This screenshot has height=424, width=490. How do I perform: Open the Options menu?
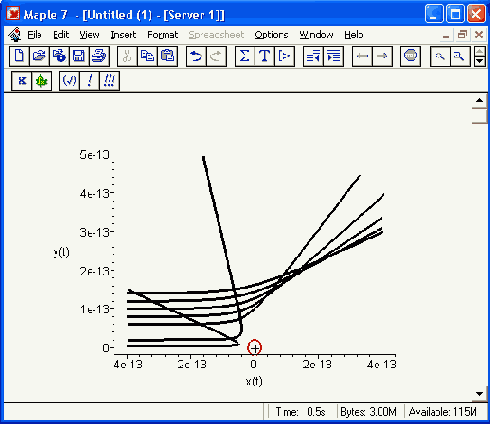[x=271, y=35]
